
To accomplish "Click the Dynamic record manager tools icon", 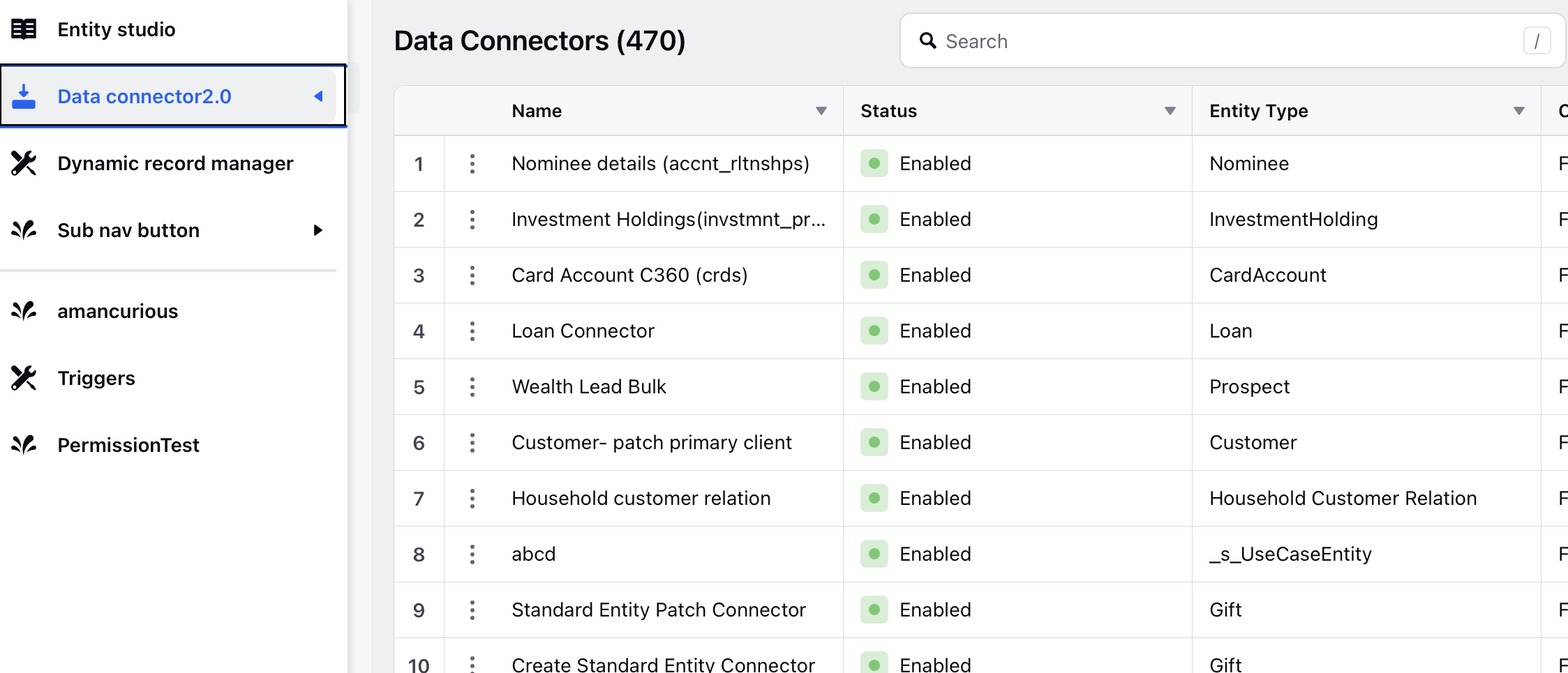I will (24, 163).
